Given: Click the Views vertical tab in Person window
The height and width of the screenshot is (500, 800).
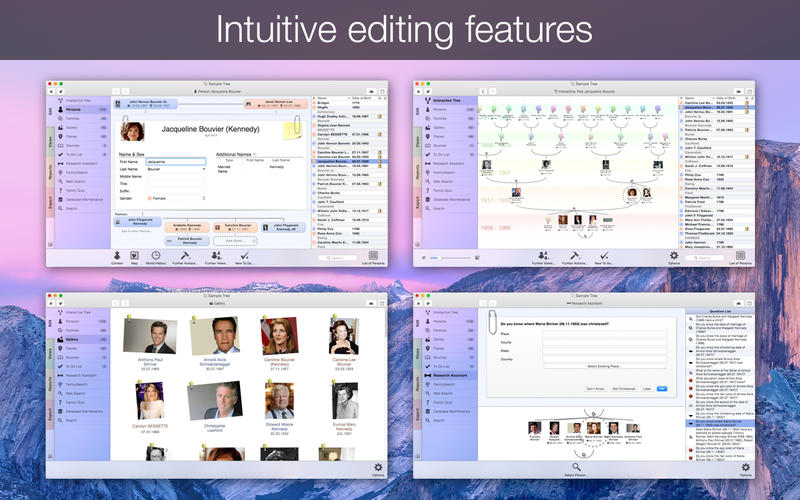Looking at the screenshot, I should (50, 141).
